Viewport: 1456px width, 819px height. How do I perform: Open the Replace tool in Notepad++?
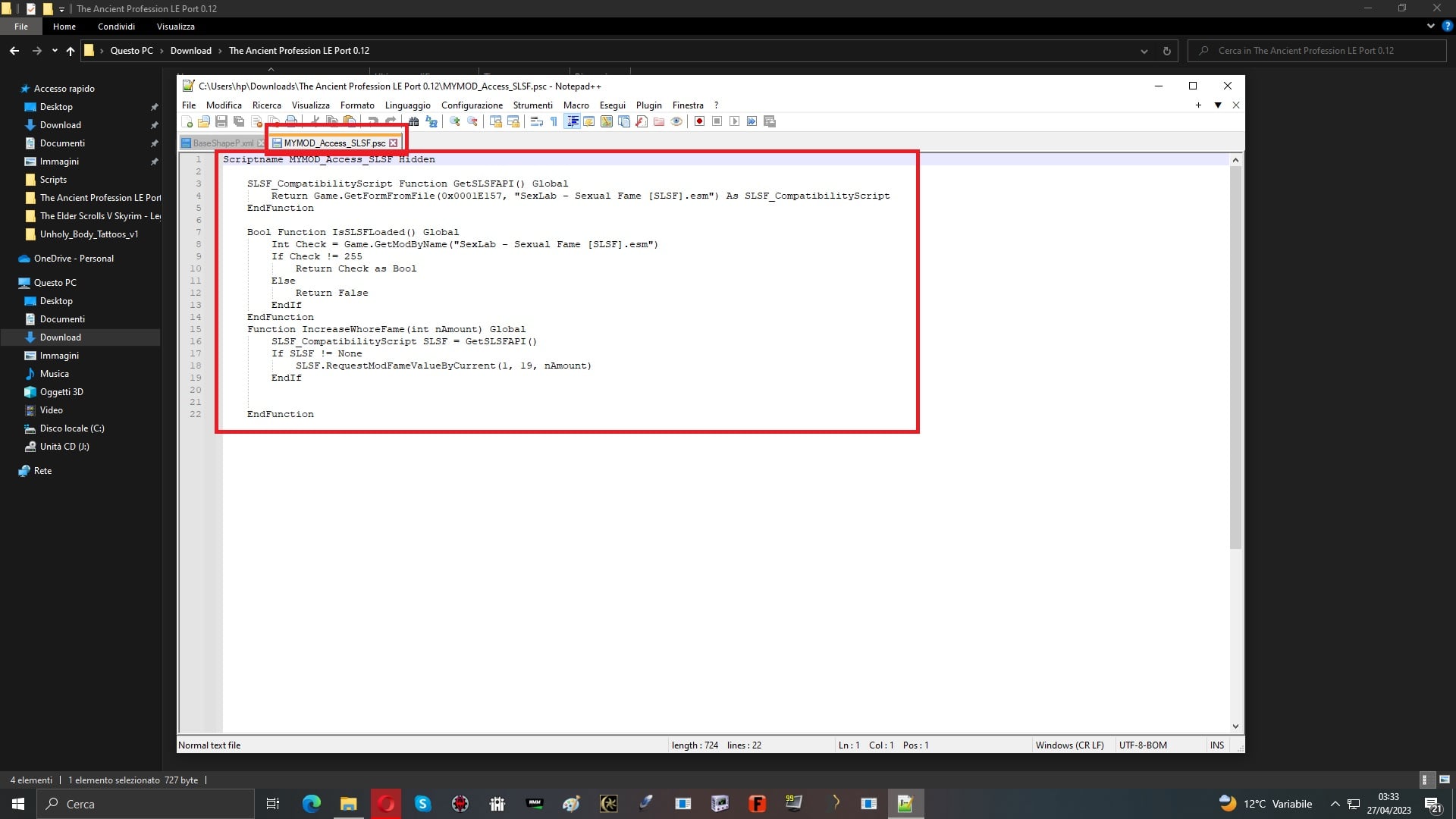431,121
